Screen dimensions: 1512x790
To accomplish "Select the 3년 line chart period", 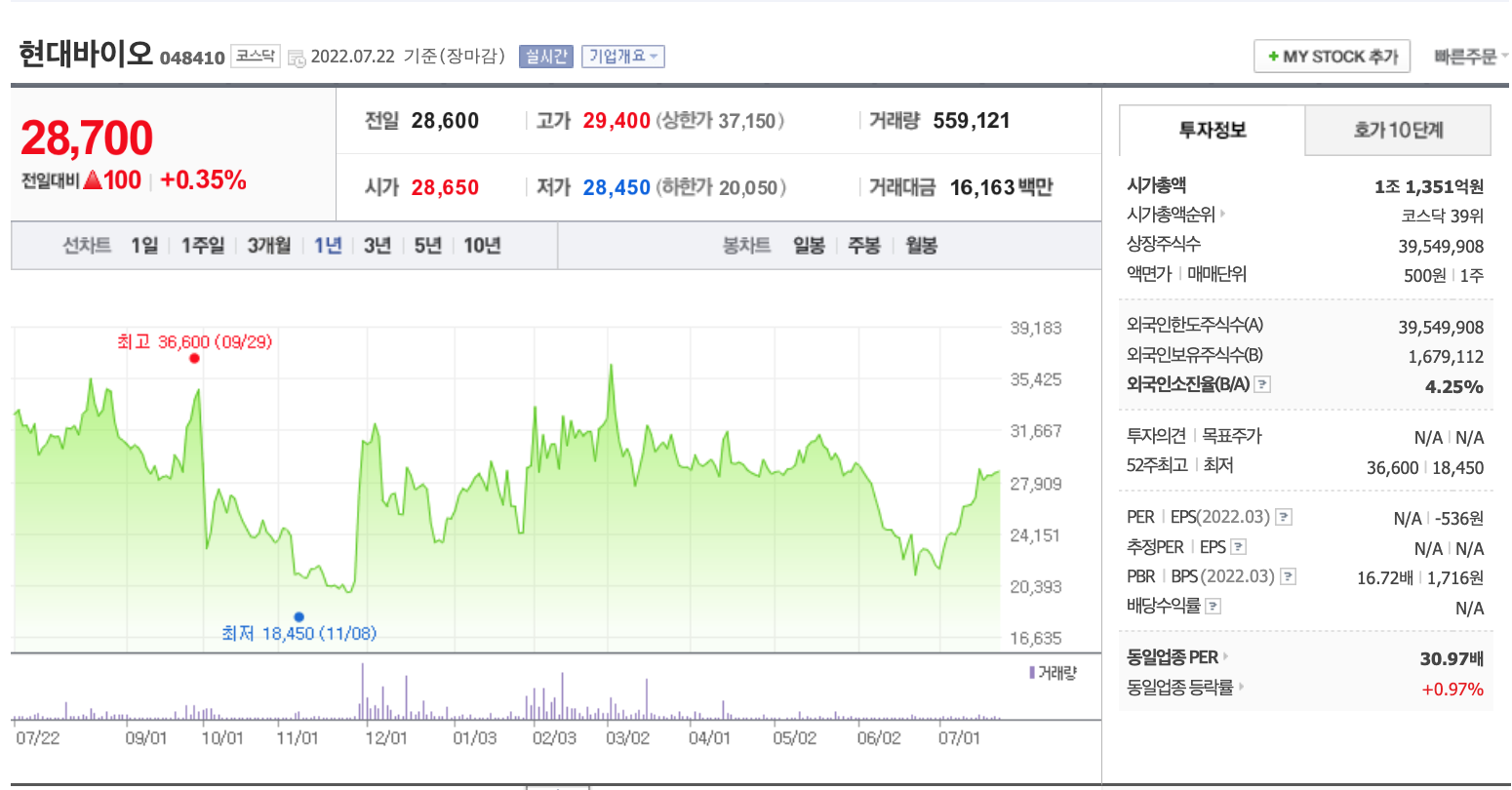I will pos(378,246).
